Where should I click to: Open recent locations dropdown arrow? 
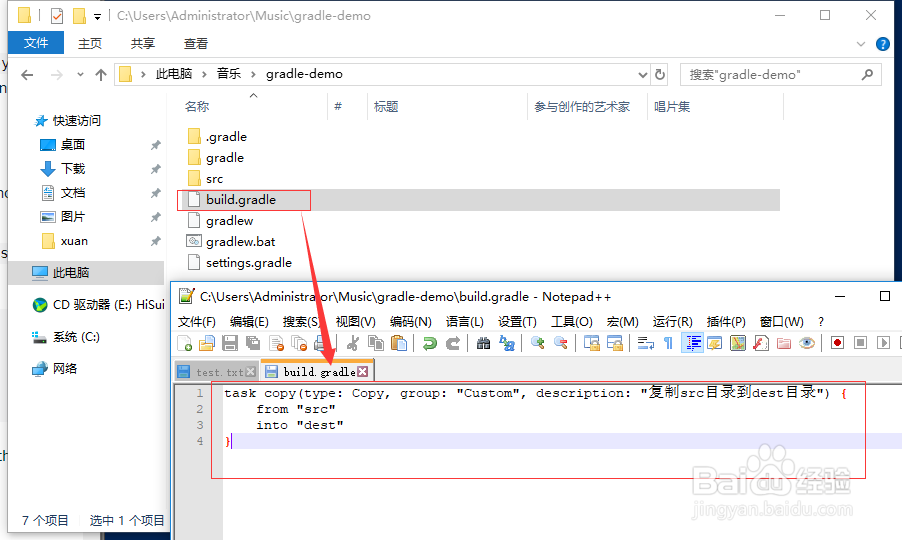pos(80,74)
